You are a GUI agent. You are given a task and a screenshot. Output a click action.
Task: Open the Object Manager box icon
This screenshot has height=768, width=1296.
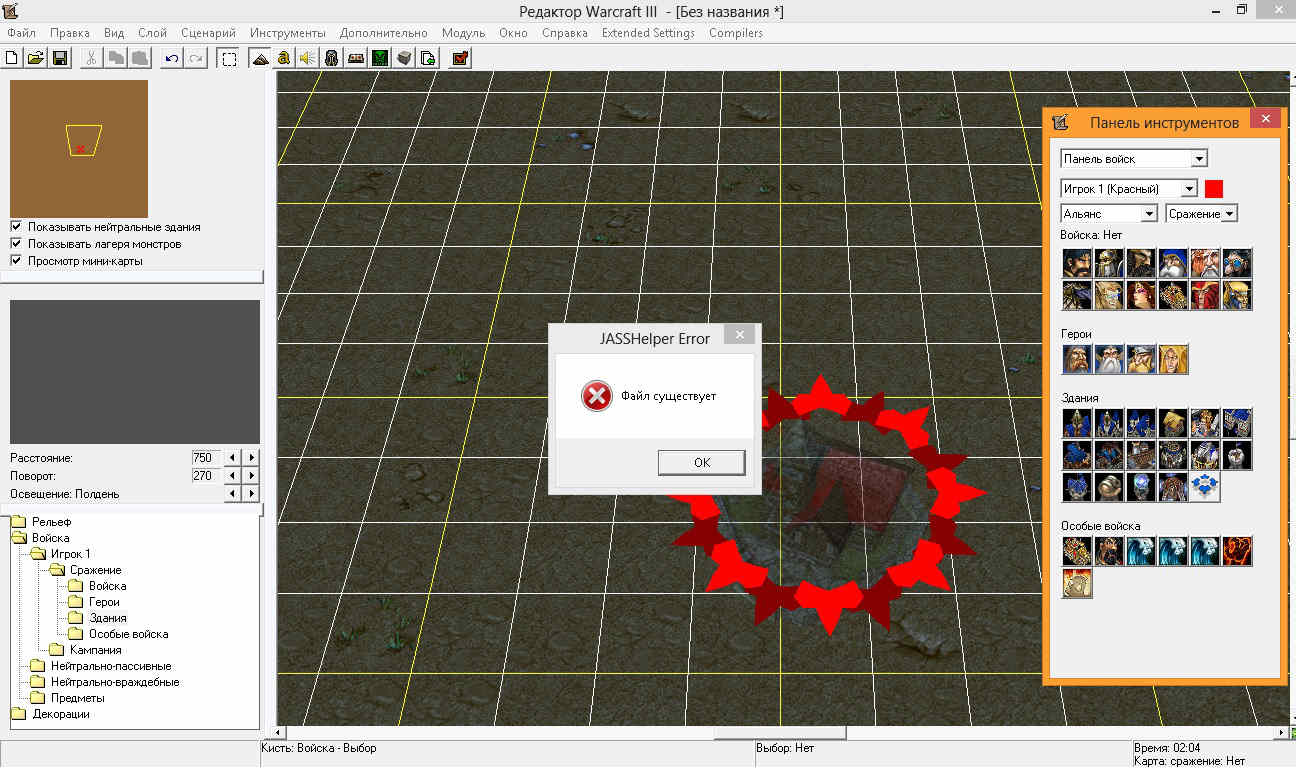[x=404, y=58]
